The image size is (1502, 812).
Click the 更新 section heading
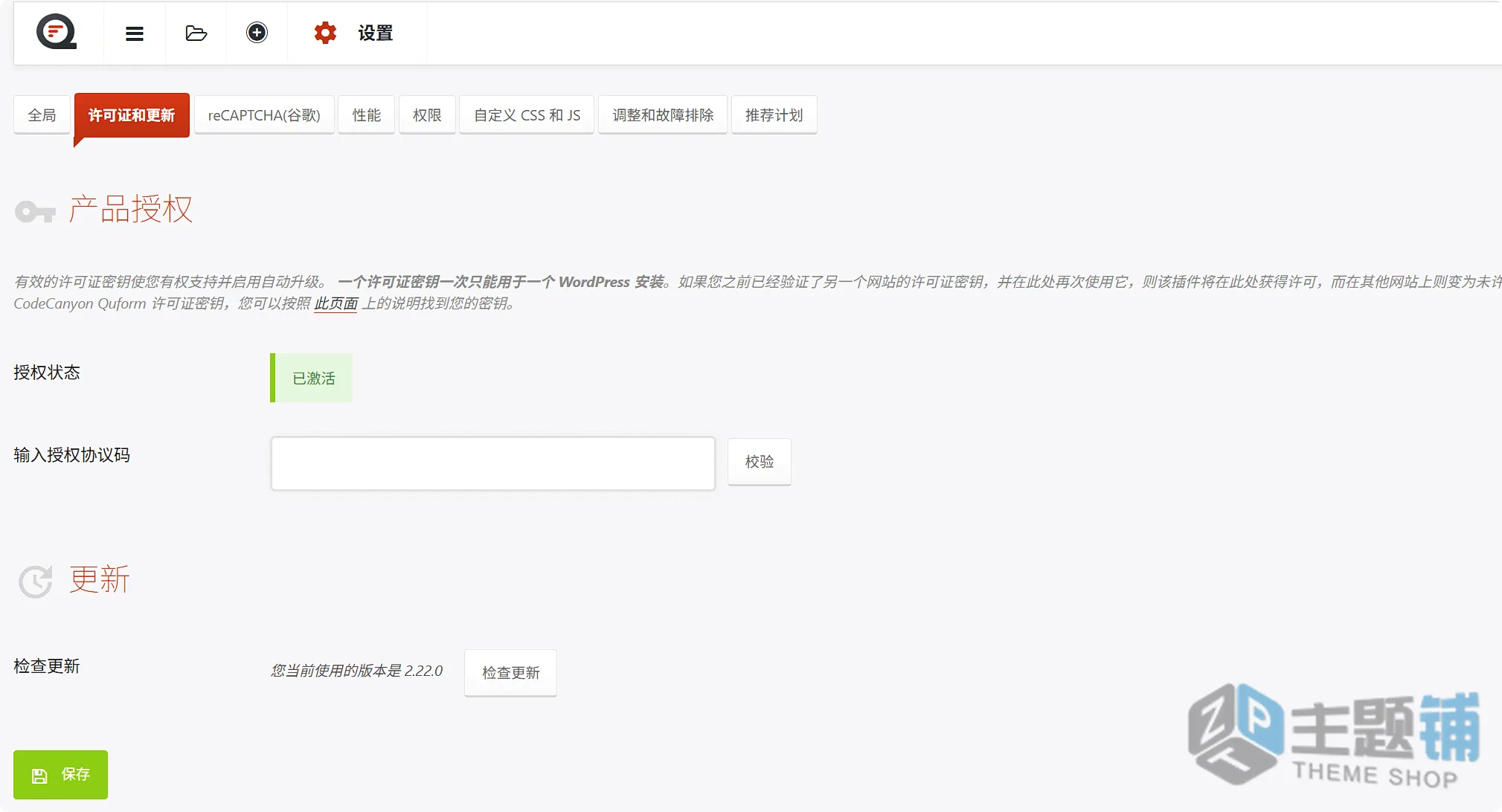coord(100,579)
